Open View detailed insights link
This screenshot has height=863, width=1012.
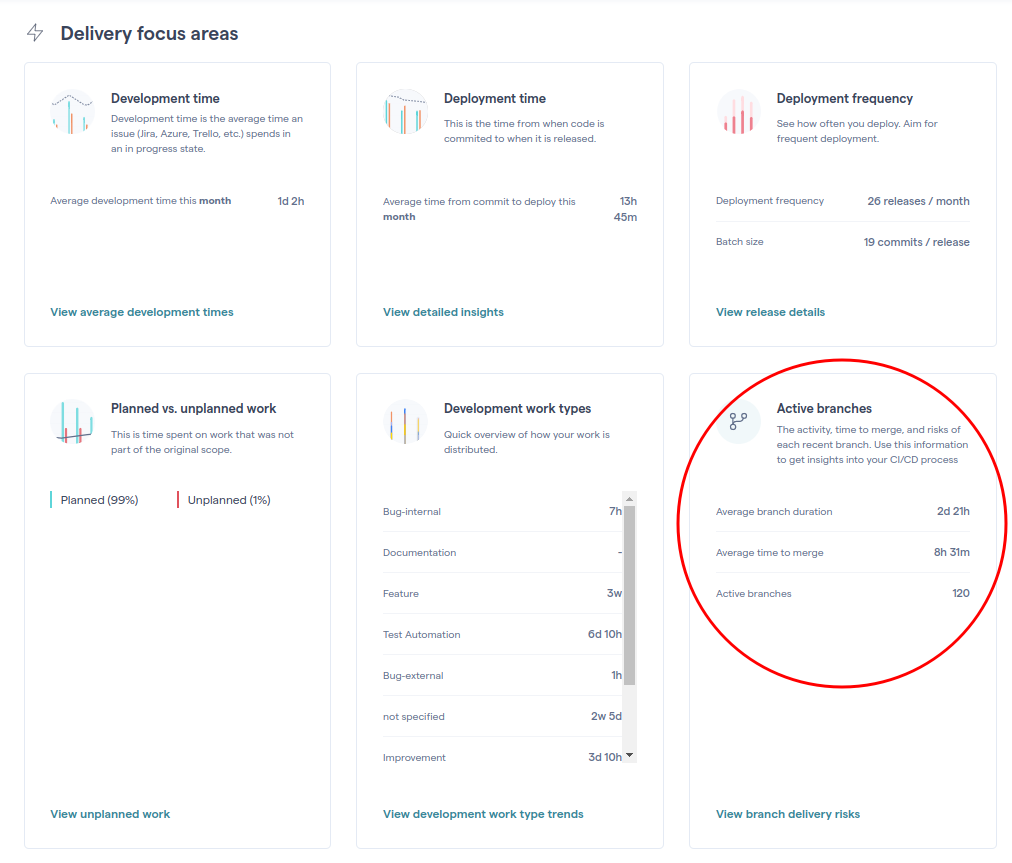443,312
